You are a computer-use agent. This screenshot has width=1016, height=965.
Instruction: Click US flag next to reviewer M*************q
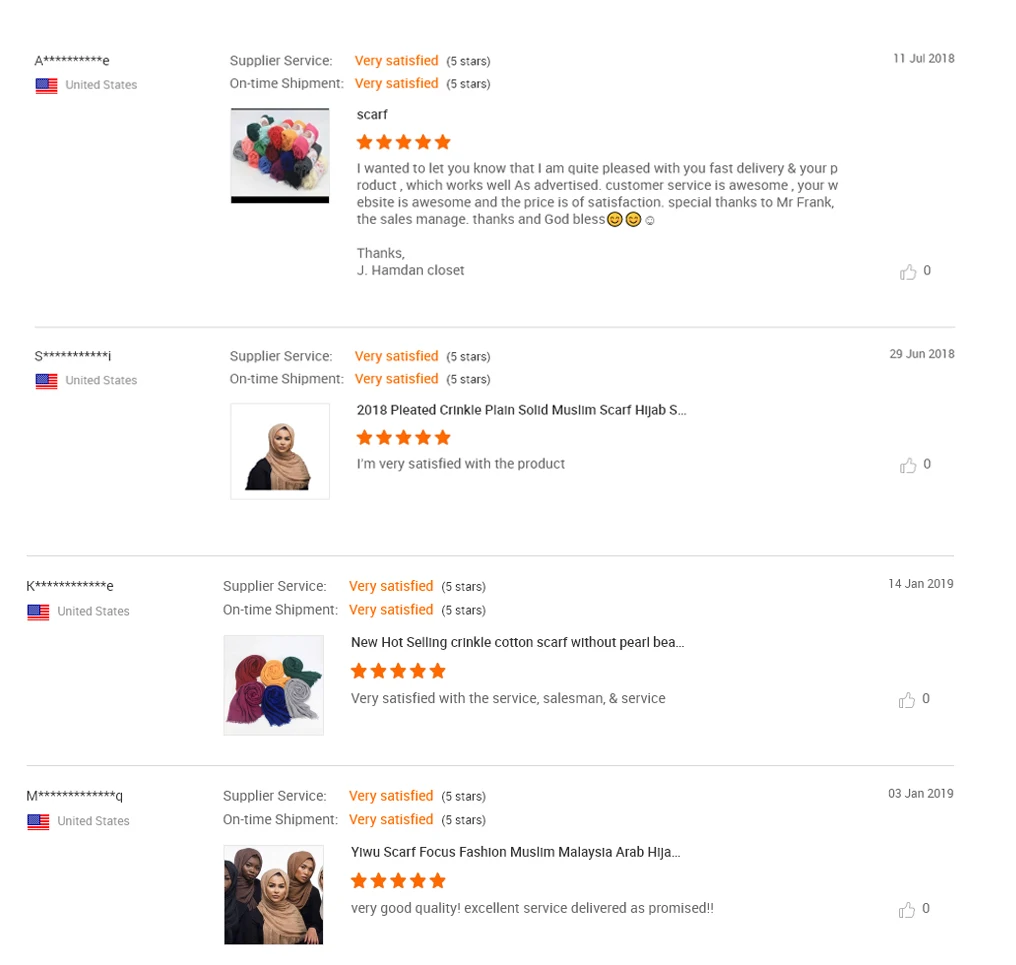38,822
